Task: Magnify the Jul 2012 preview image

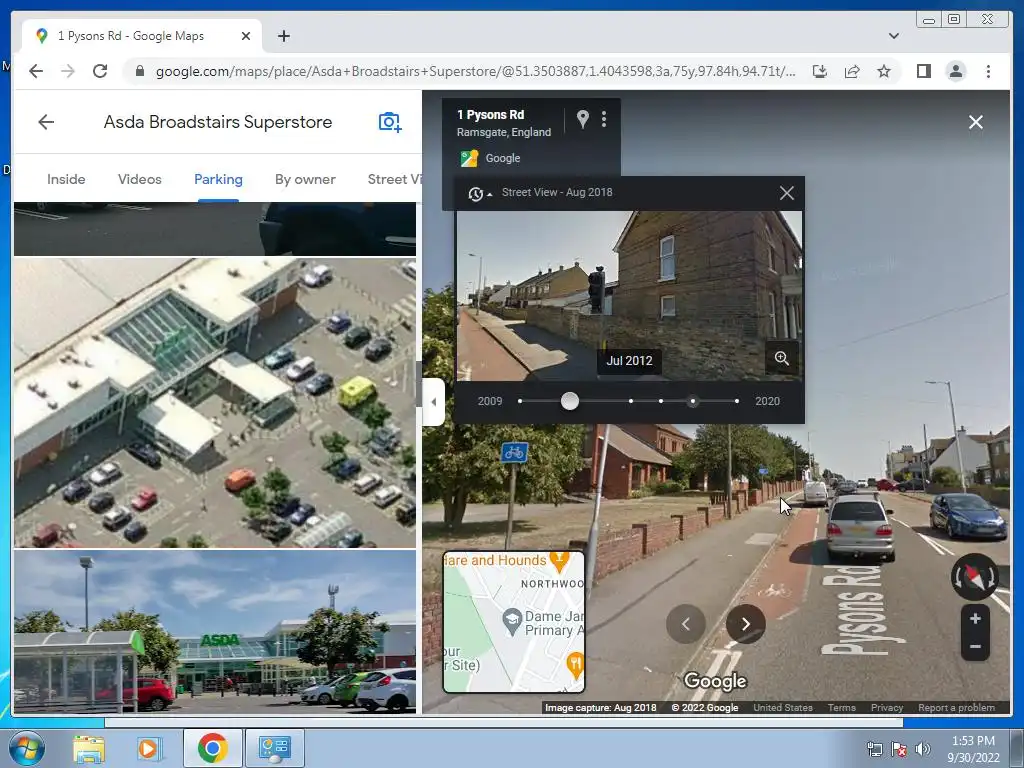Action: point(782,358)
